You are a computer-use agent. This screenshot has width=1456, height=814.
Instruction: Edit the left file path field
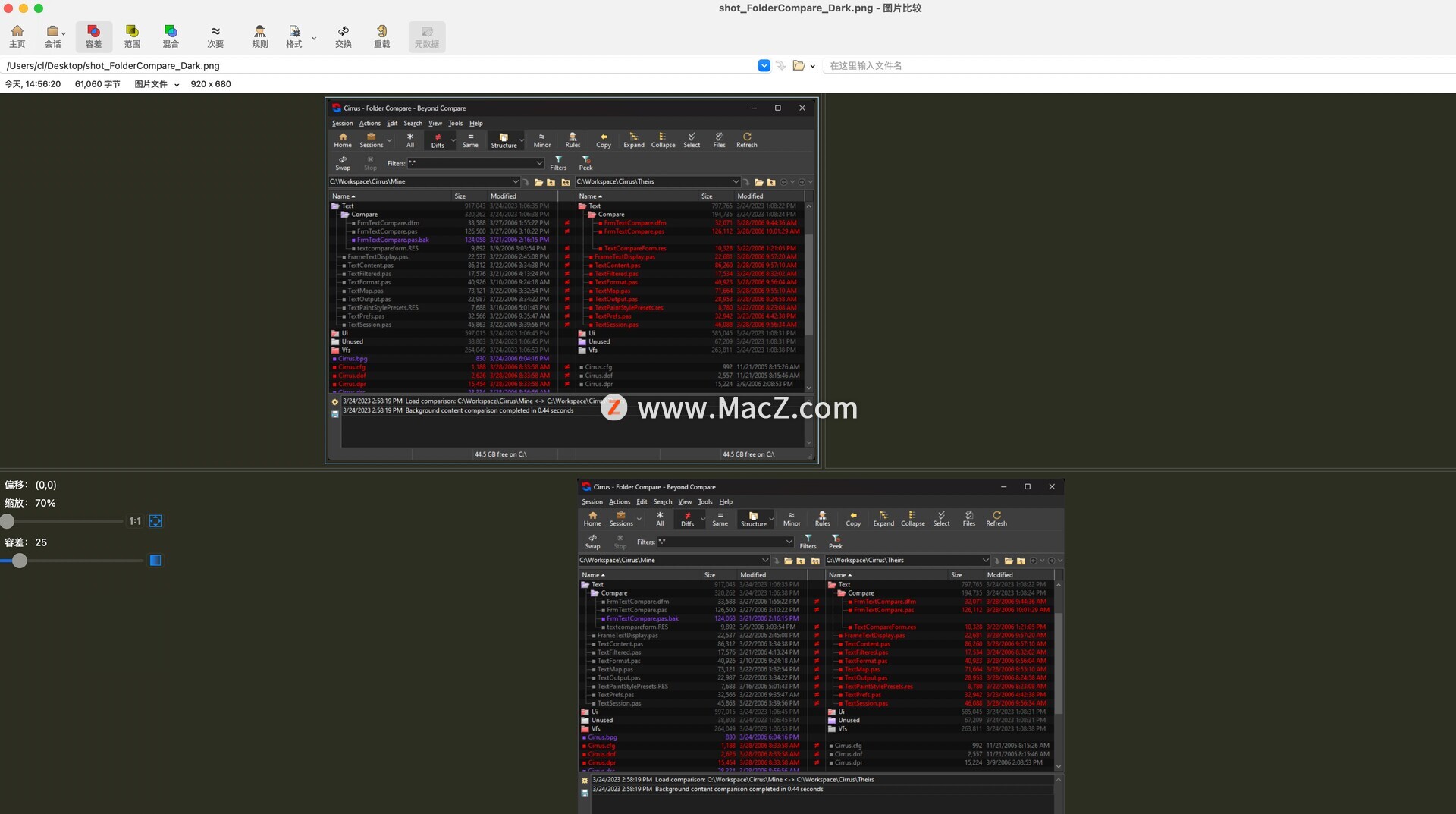click(x=379, y=66)
